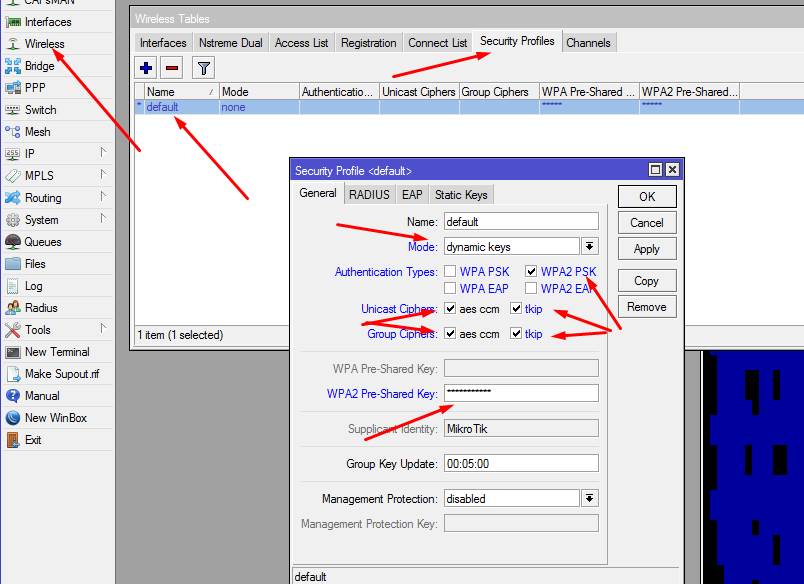Click the blue plus add profile icon

(x=146, y=68)
